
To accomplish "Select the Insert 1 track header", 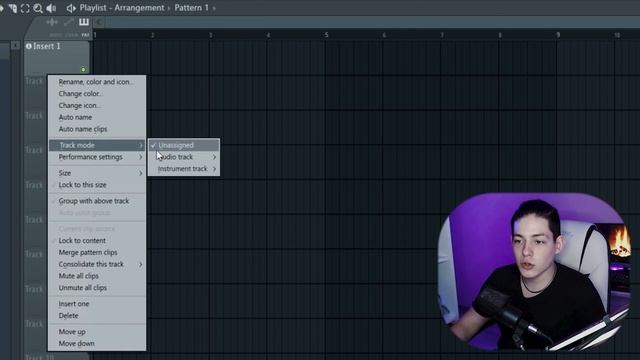I will point(57,58).
